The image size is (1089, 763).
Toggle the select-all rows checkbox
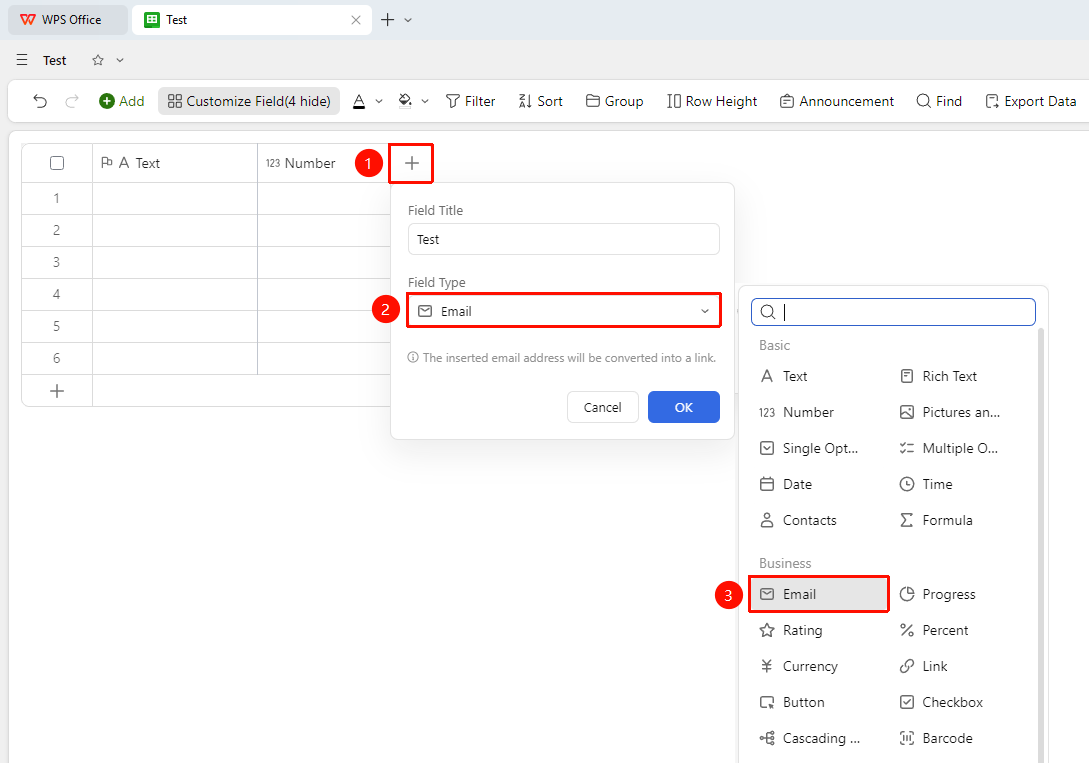[57, 163]
